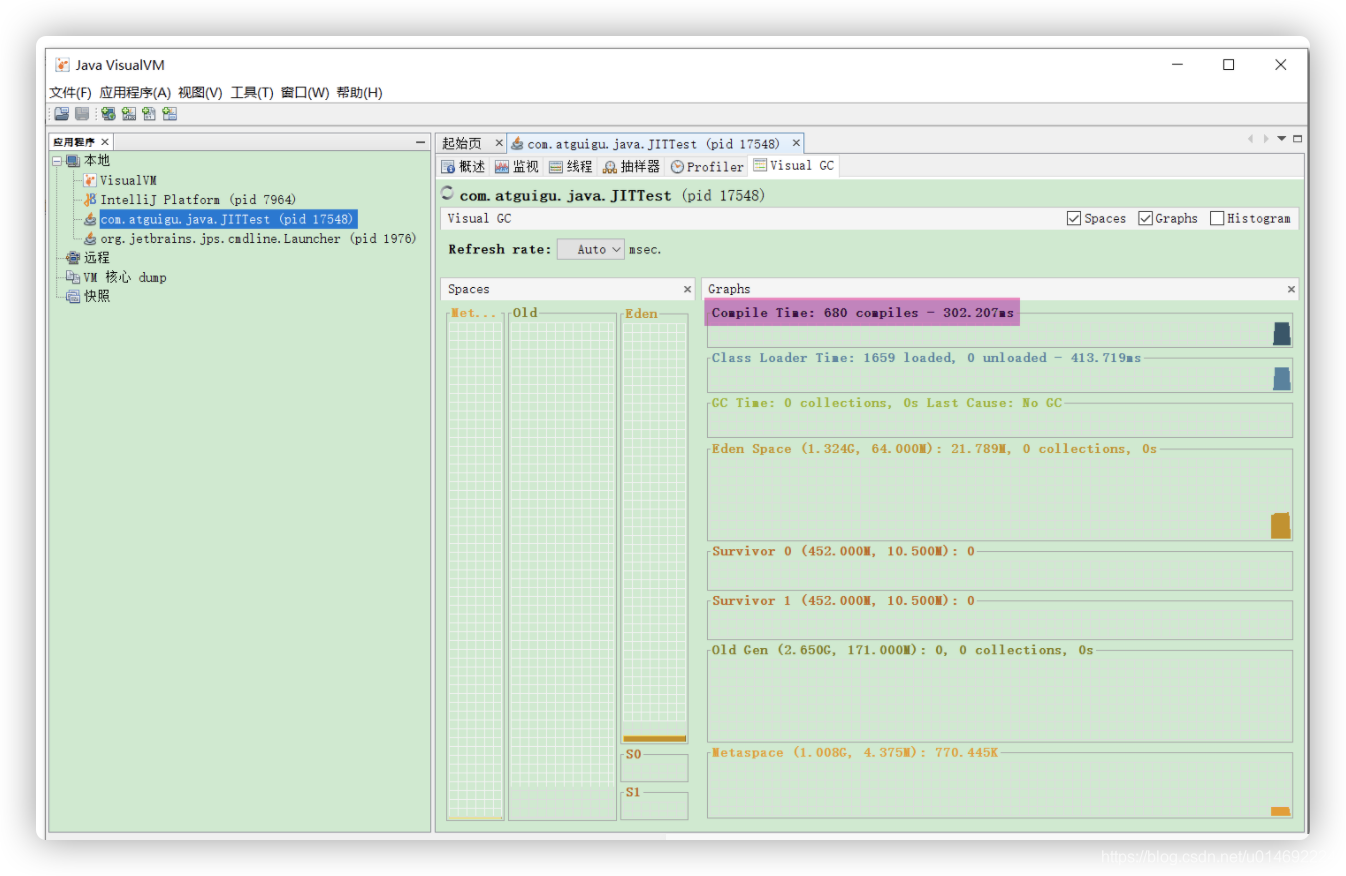Select the Visual GC subtab
This screenshot has height=876, width=1346.
tap(794, 166)
